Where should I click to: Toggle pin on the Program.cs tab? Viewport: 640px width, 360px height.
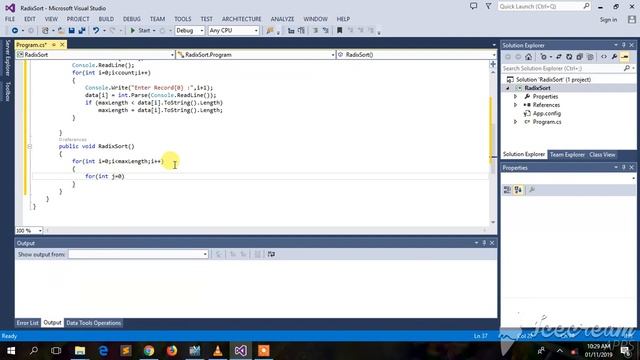tap(54, 44)
